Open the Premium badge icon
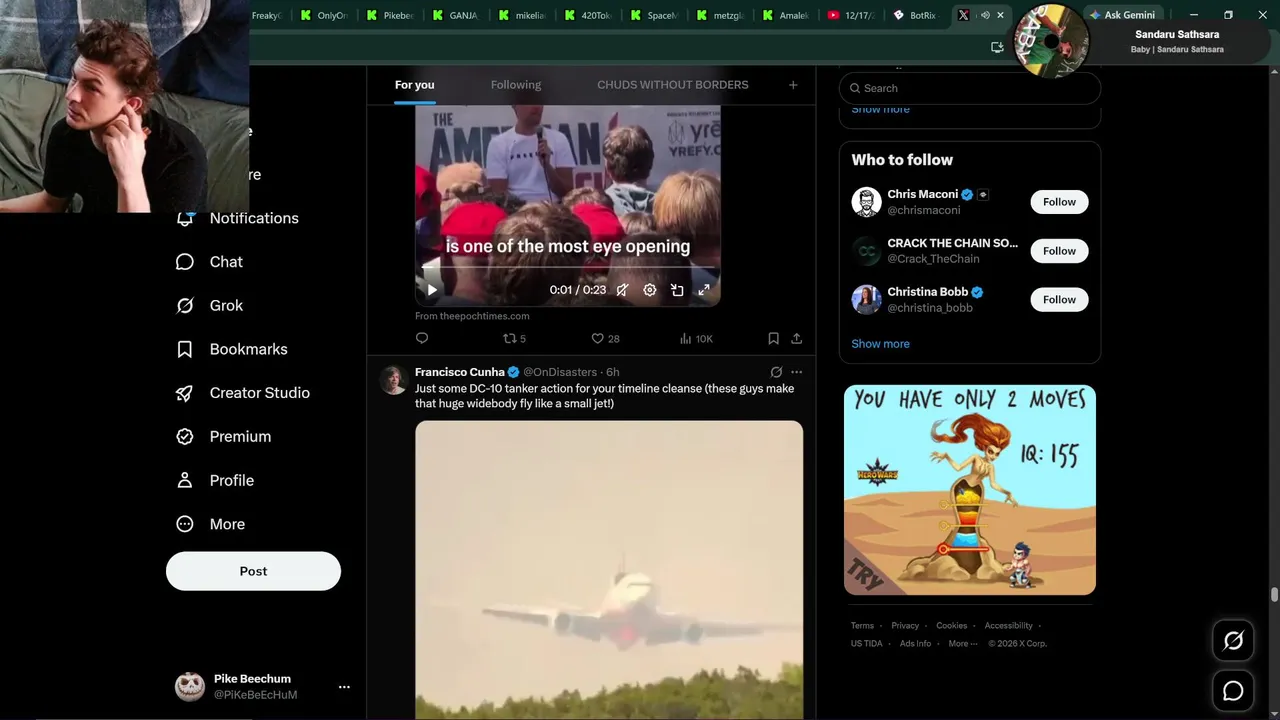Viewport: 1280px width, 720px height. tap(185, 437)
